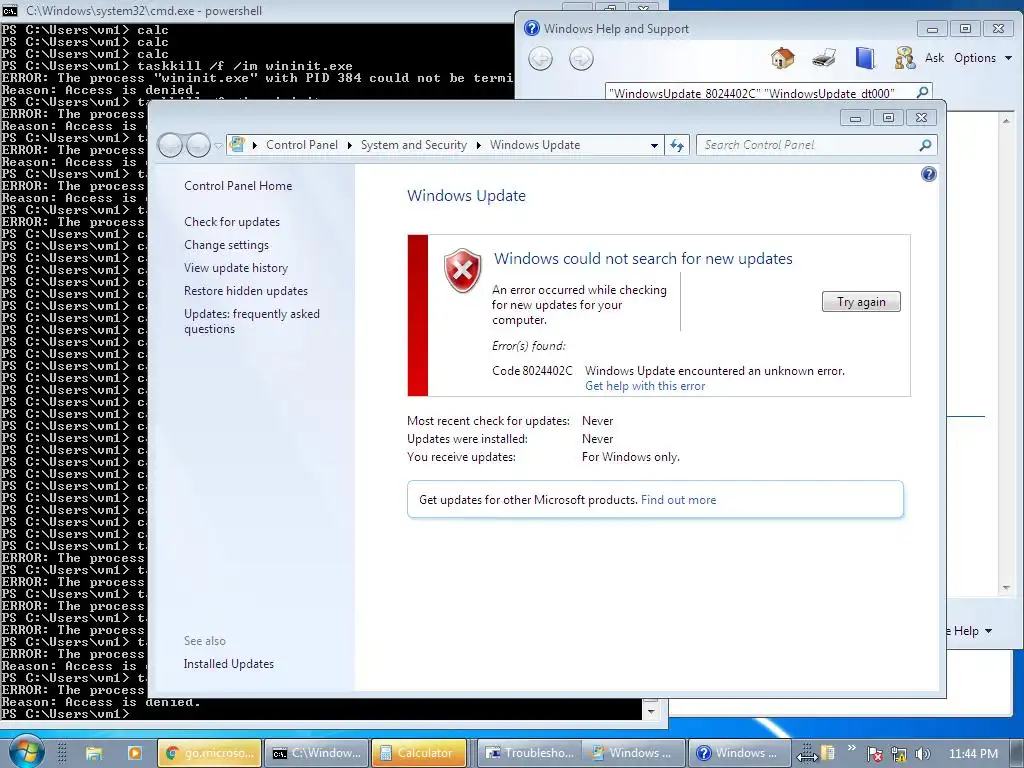
Task: Click desktop folder icon near tray
Action: pyautogui.click(x=828, y=753)
